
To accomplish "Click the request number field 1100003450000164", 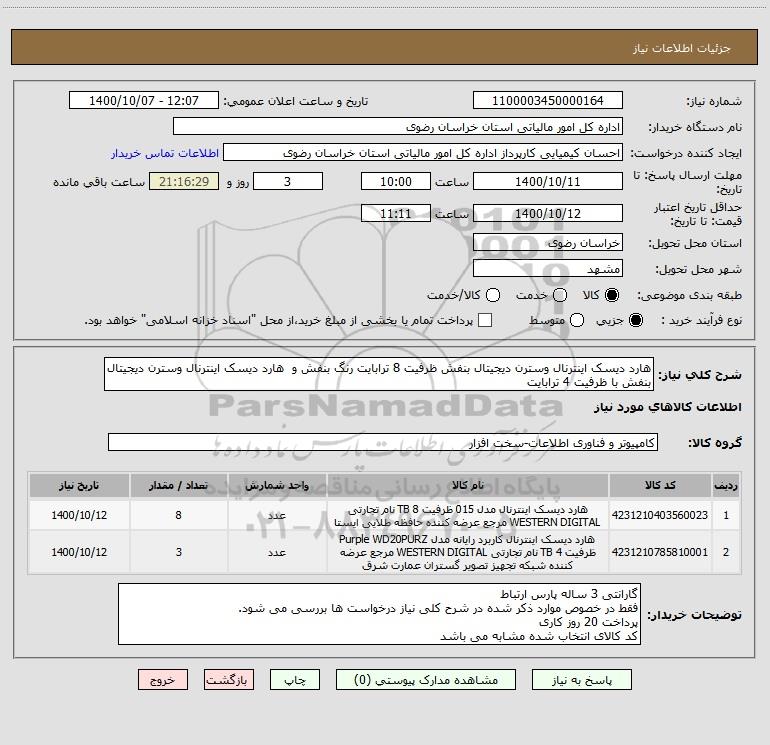I will 548,101.
